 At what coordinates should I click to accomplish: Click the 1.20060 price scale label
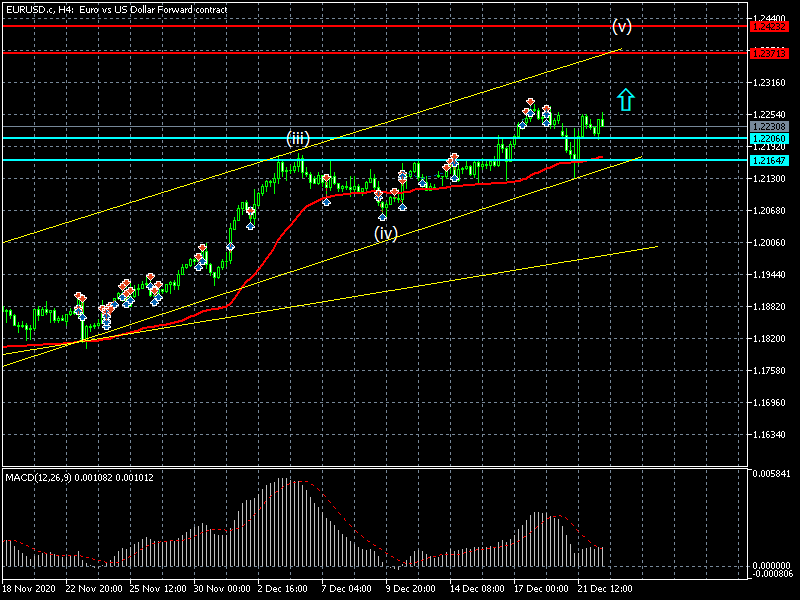(771, 242)
